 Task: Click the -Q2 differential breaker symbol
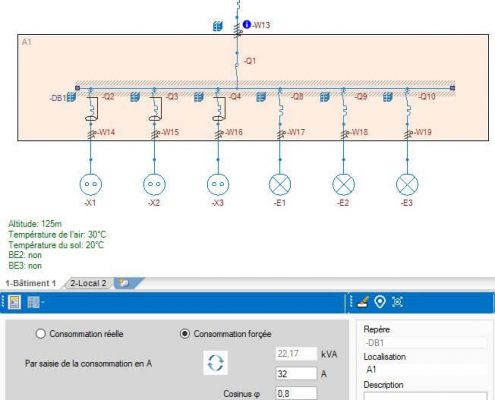click(92, 109)
